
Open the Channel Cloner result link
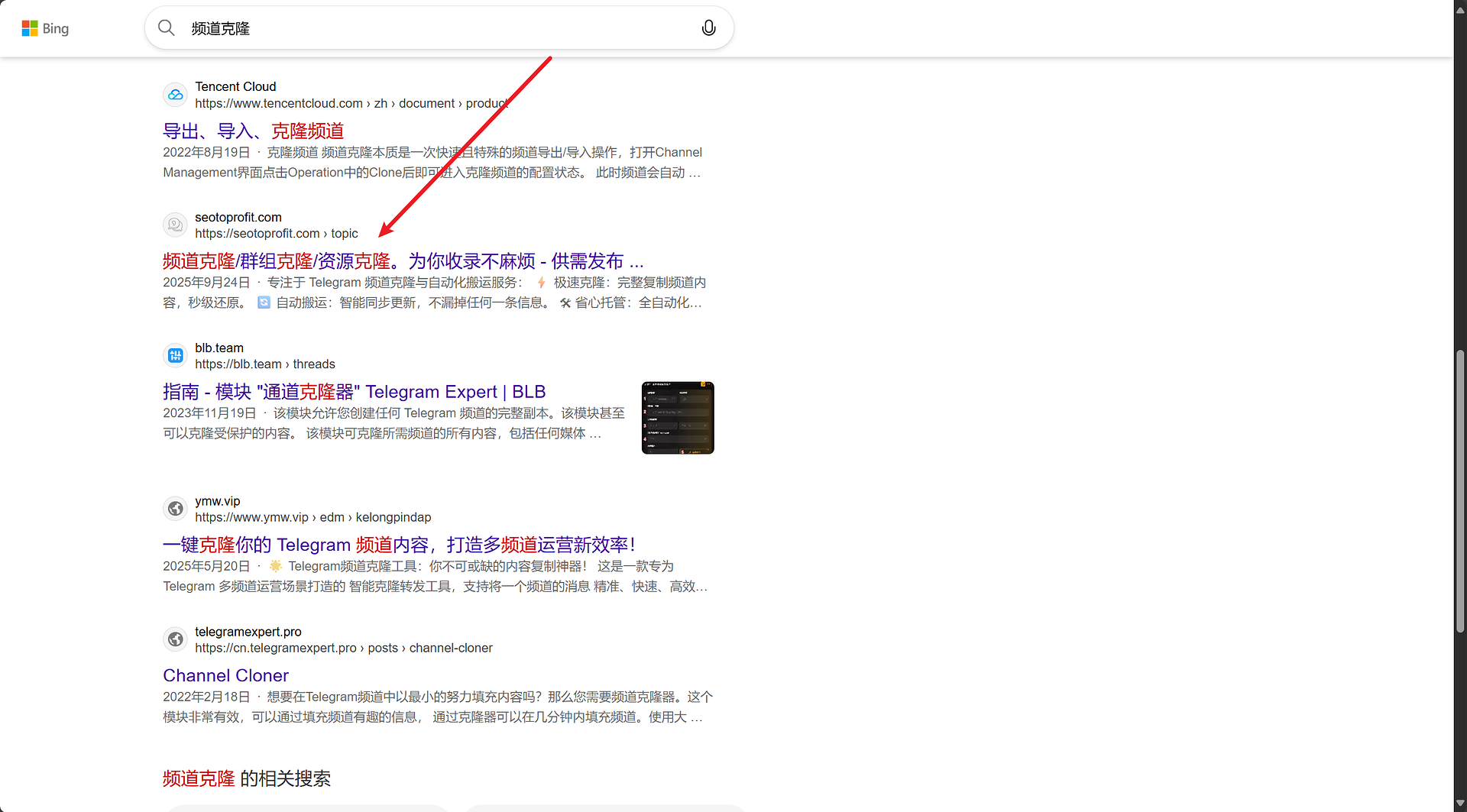click(225, 675)
